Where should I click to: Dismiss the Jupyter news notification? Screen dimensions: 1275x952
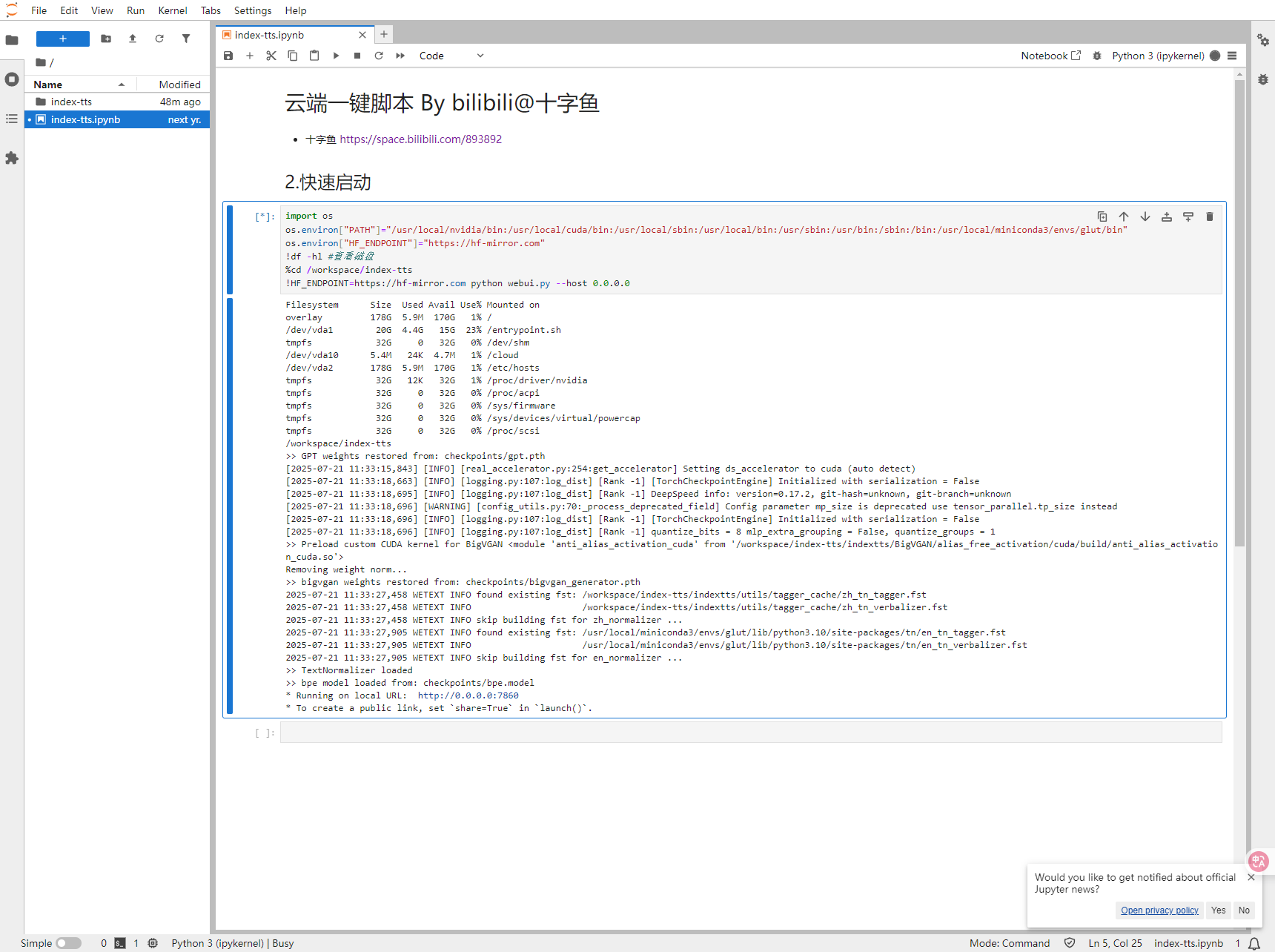pos(1251,877)
